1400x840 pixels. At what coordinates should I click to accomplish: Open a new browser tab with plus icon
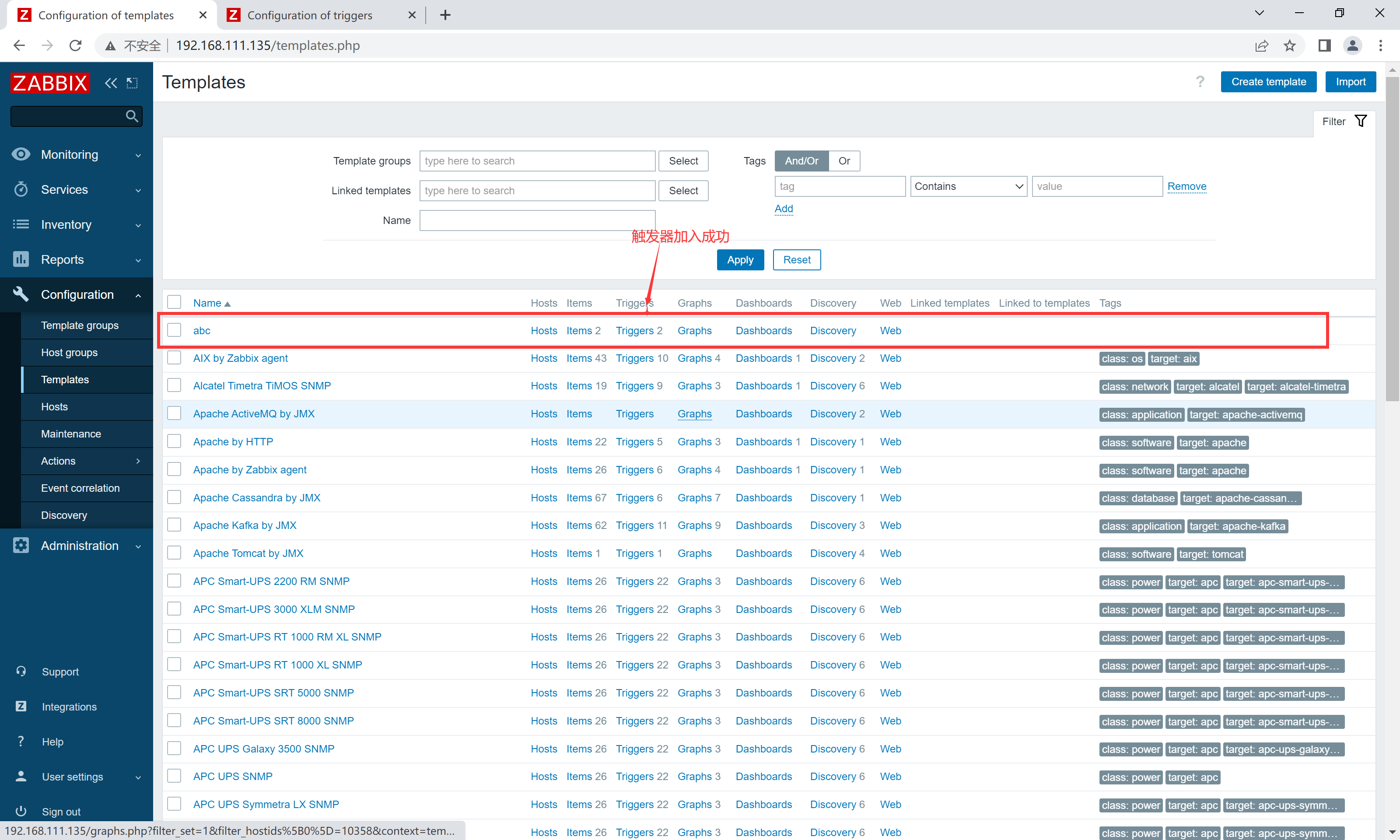(x=445, y=15)
